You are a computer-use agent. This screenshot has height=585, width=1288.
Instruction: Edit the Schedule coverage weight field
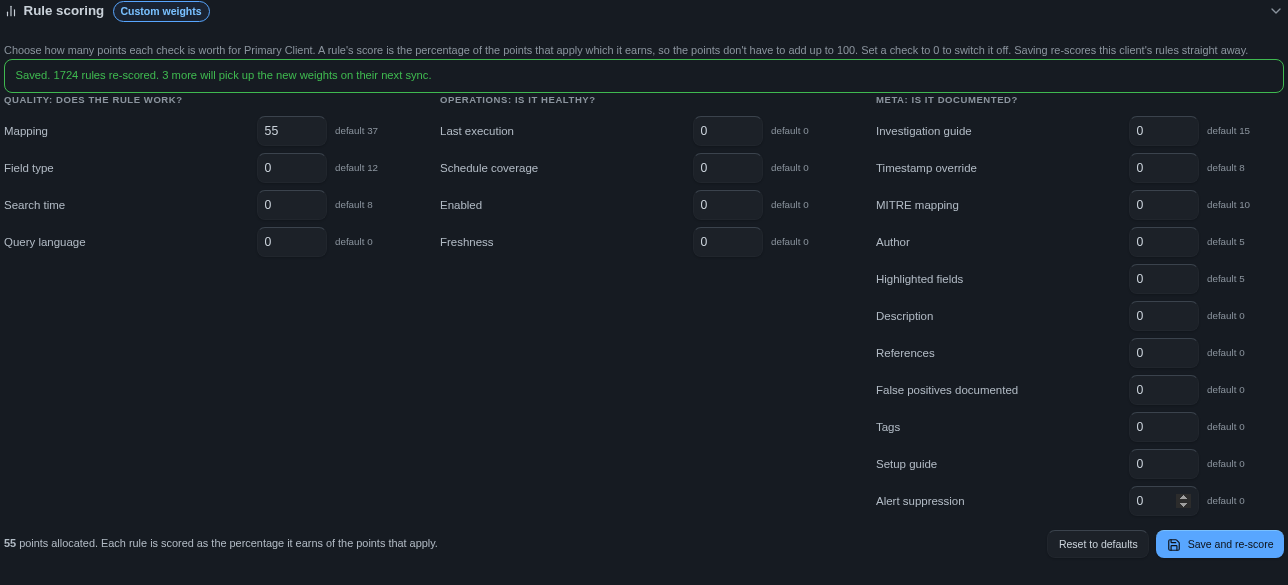pos(728,168)
